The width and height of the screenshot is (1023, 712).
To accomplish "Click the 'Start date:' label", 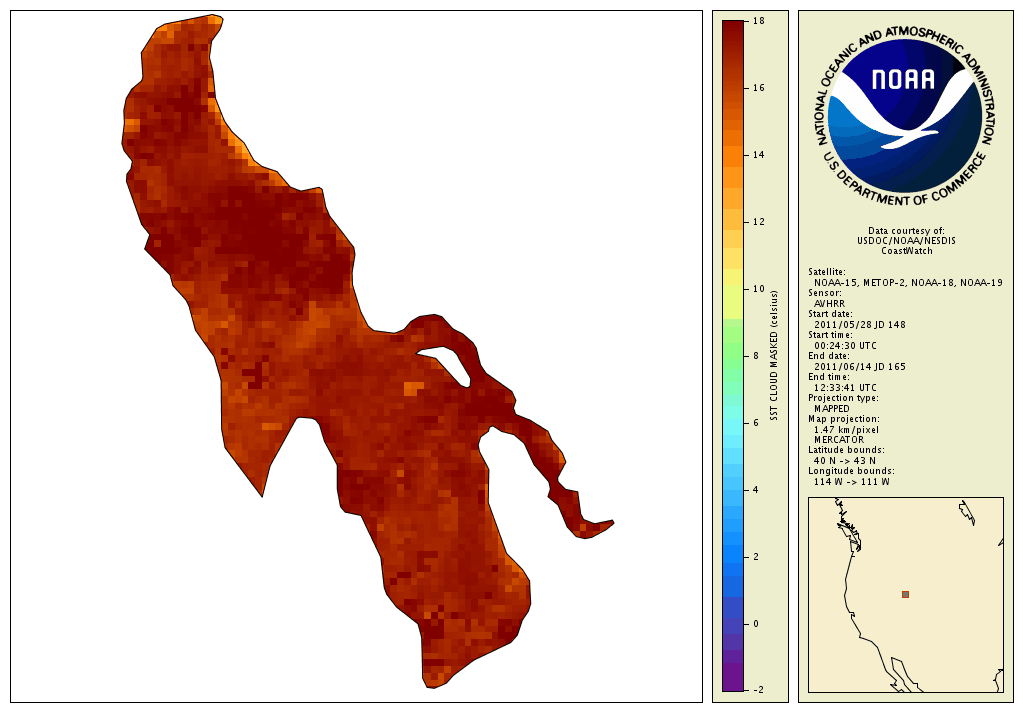I will pyautogui.click(x=830, y=314).
